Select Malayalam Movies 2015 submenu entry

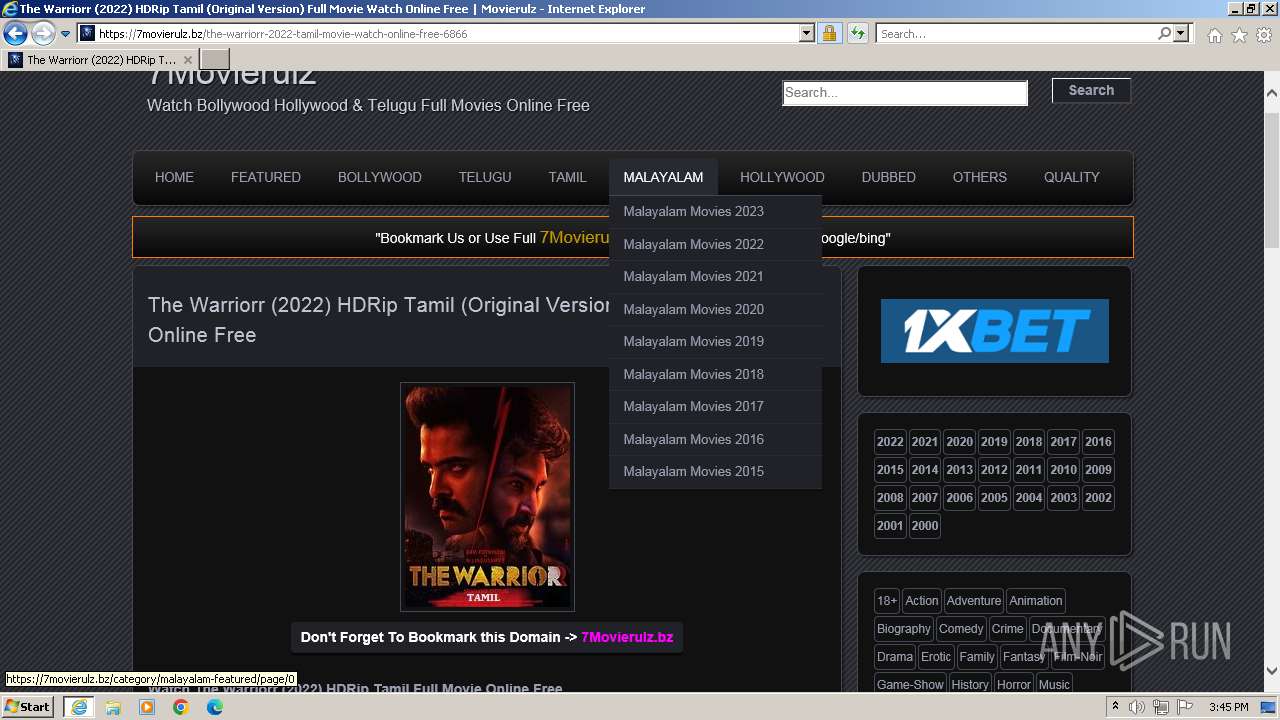tap(715, 471)
